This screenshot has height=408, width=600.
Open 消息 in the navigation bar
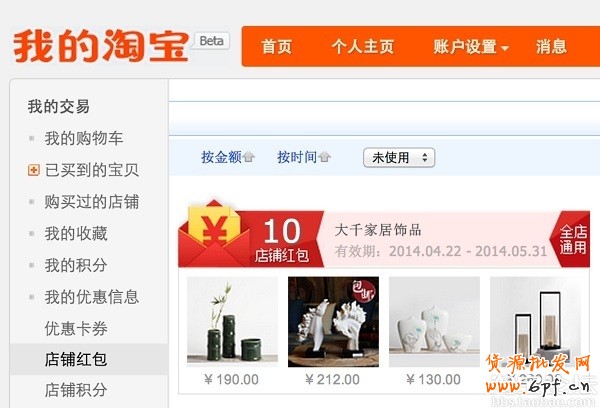551,47
